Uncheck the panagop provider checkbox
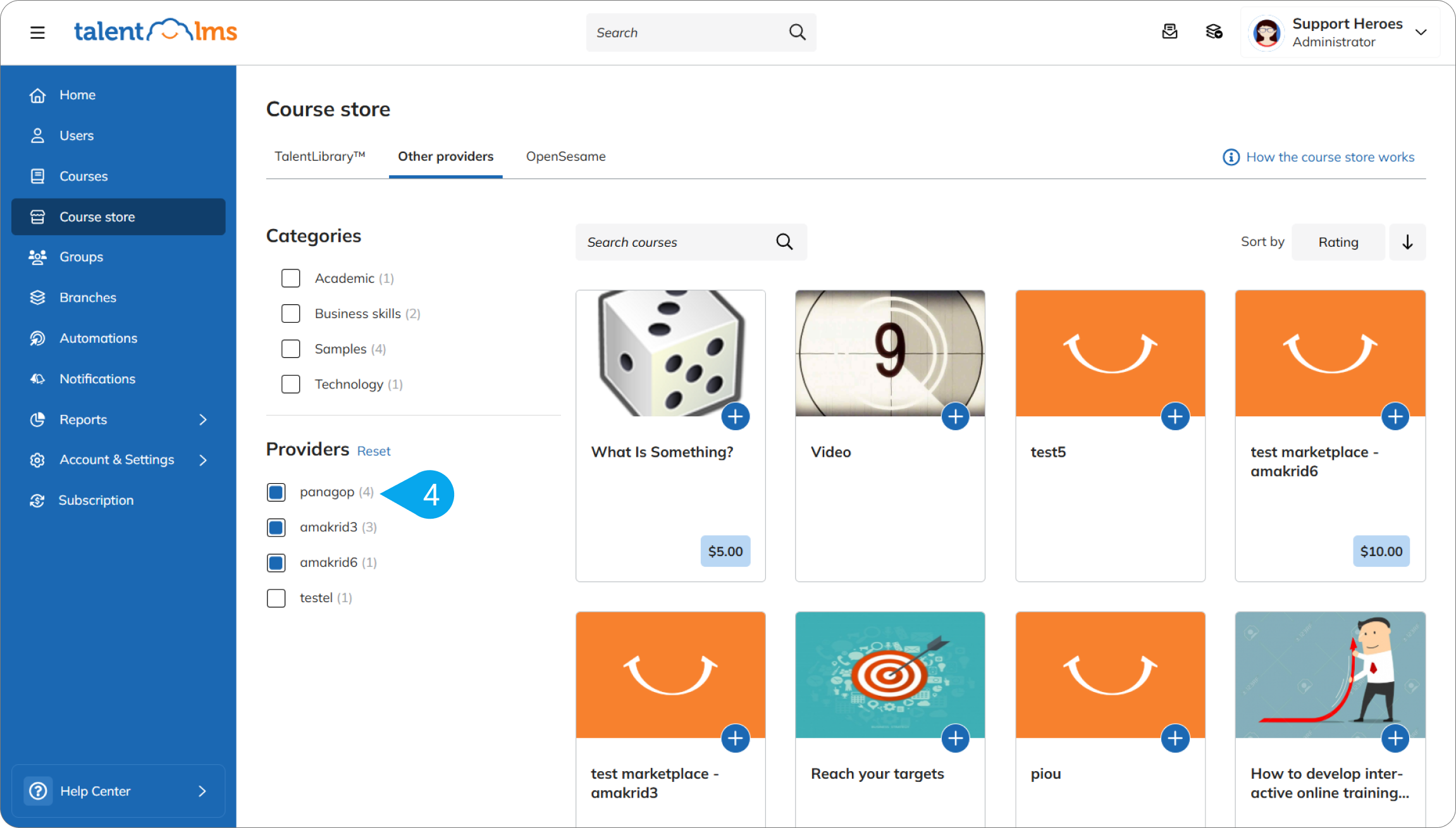This screenshot has height=828, width=1456. [x=276, y=492]
